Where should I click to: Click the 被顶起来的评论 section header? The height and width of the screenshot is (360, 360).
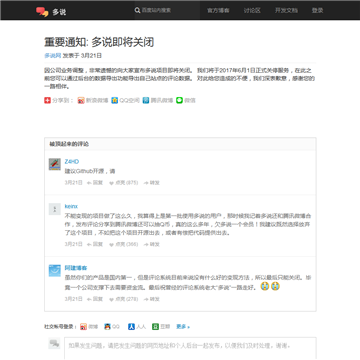[69, 144]
